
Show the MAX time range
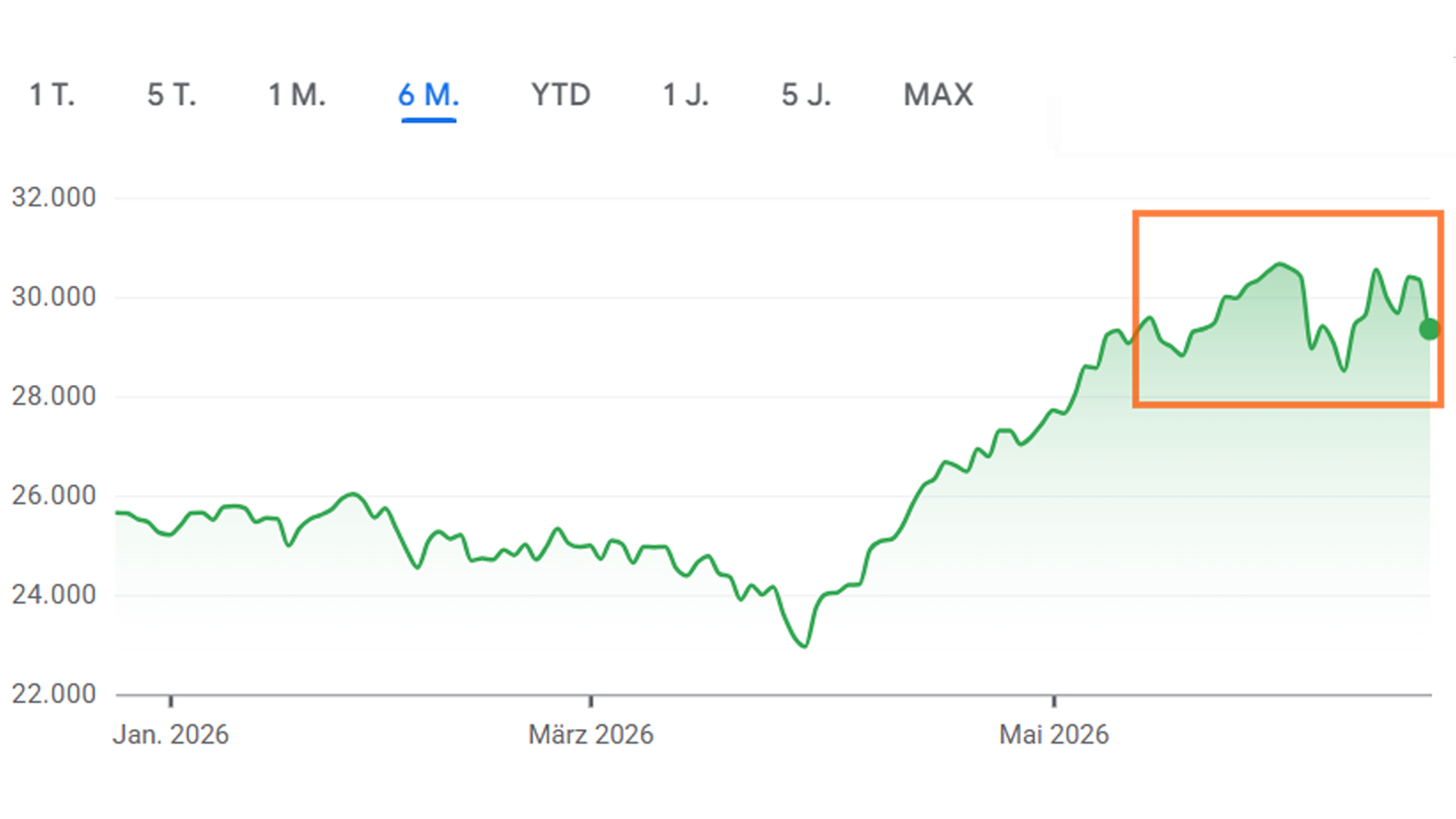click(x=938, y=95)
